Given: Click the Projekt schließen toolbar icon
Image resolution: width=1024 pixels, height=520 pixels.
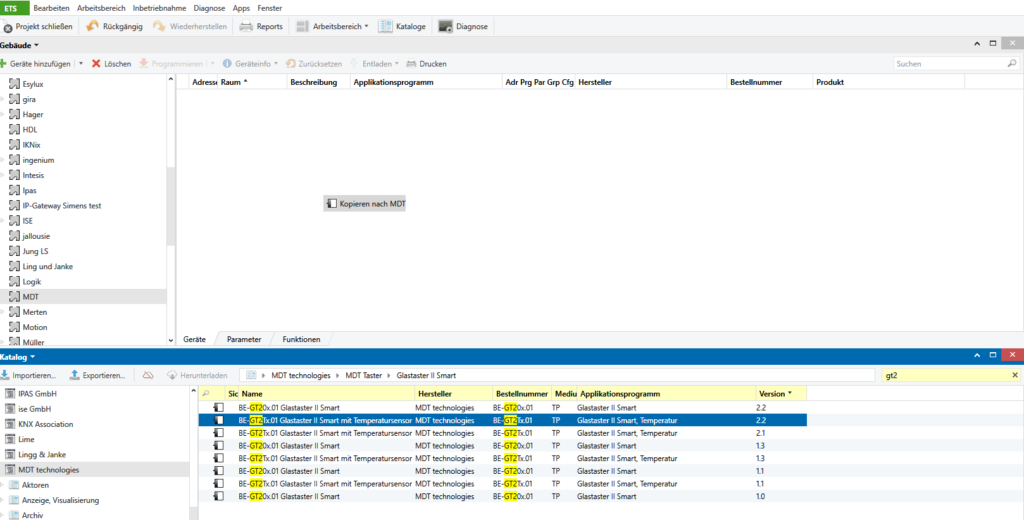Looking at the screenshot, I should point(9,27).
